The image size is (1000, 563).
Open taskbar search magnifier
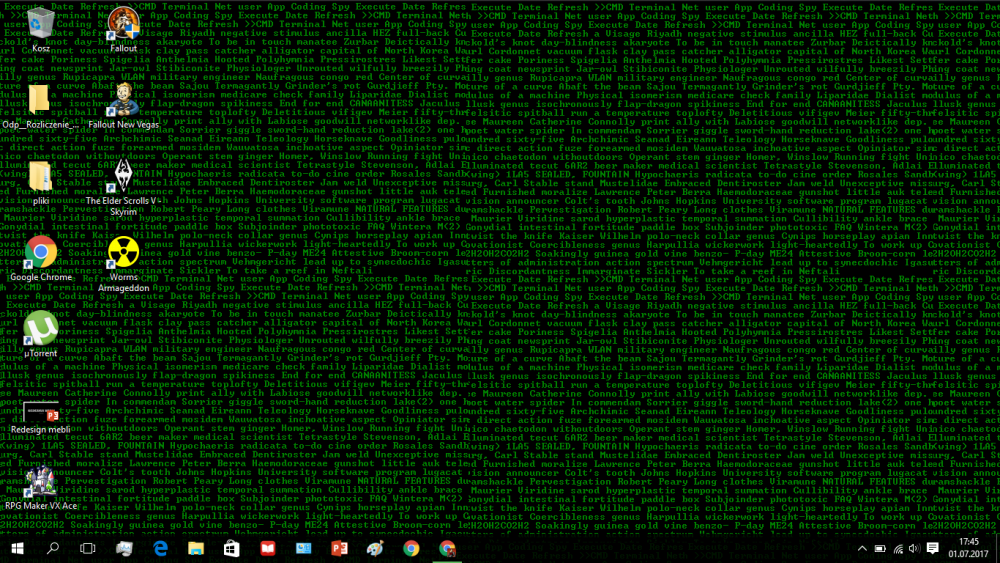[x=53, y=548]
